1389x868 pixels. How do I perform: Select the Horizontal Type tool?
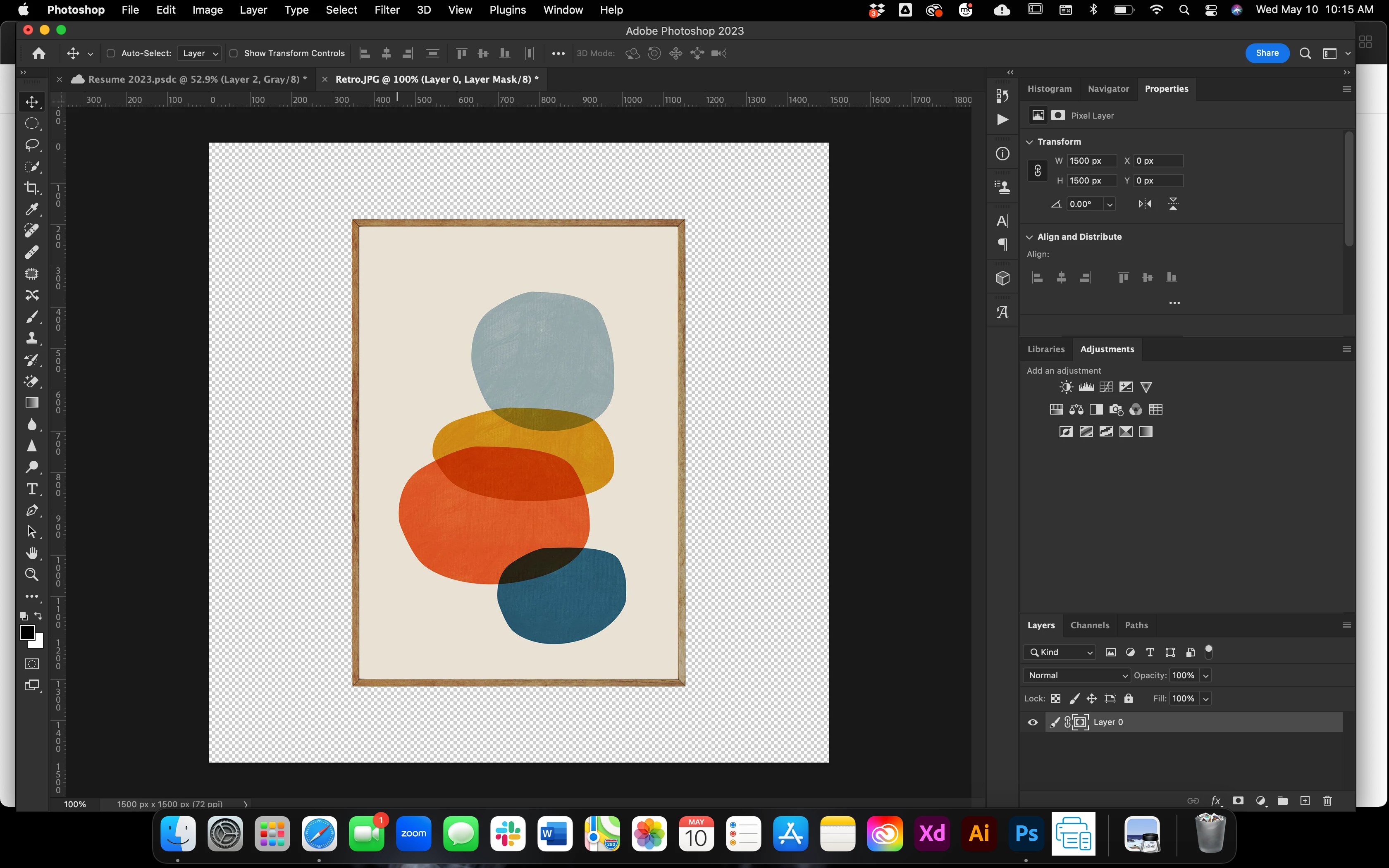point(31,489)
